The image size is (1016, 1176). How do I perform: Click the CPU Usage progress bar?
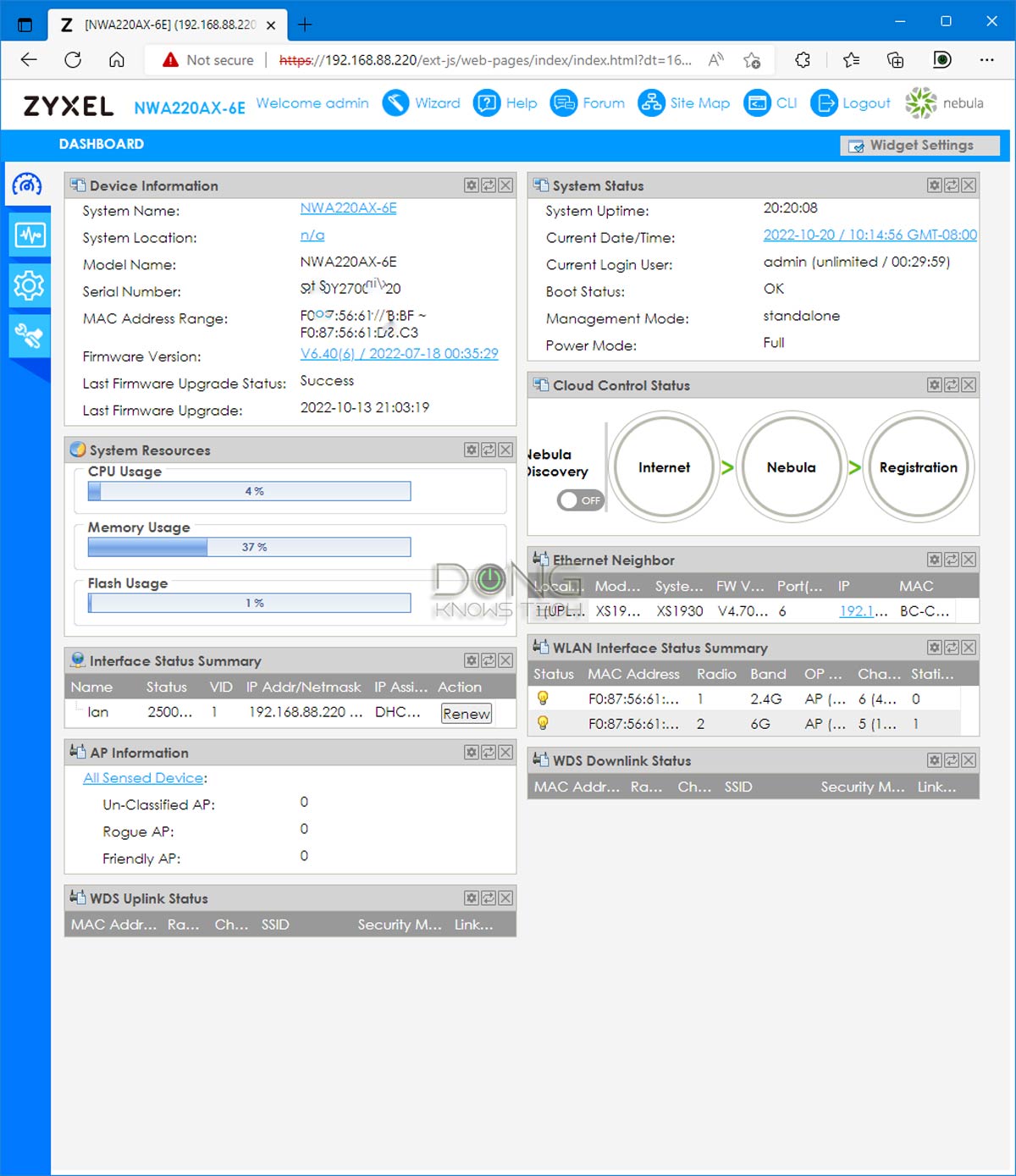coord(250,491)
